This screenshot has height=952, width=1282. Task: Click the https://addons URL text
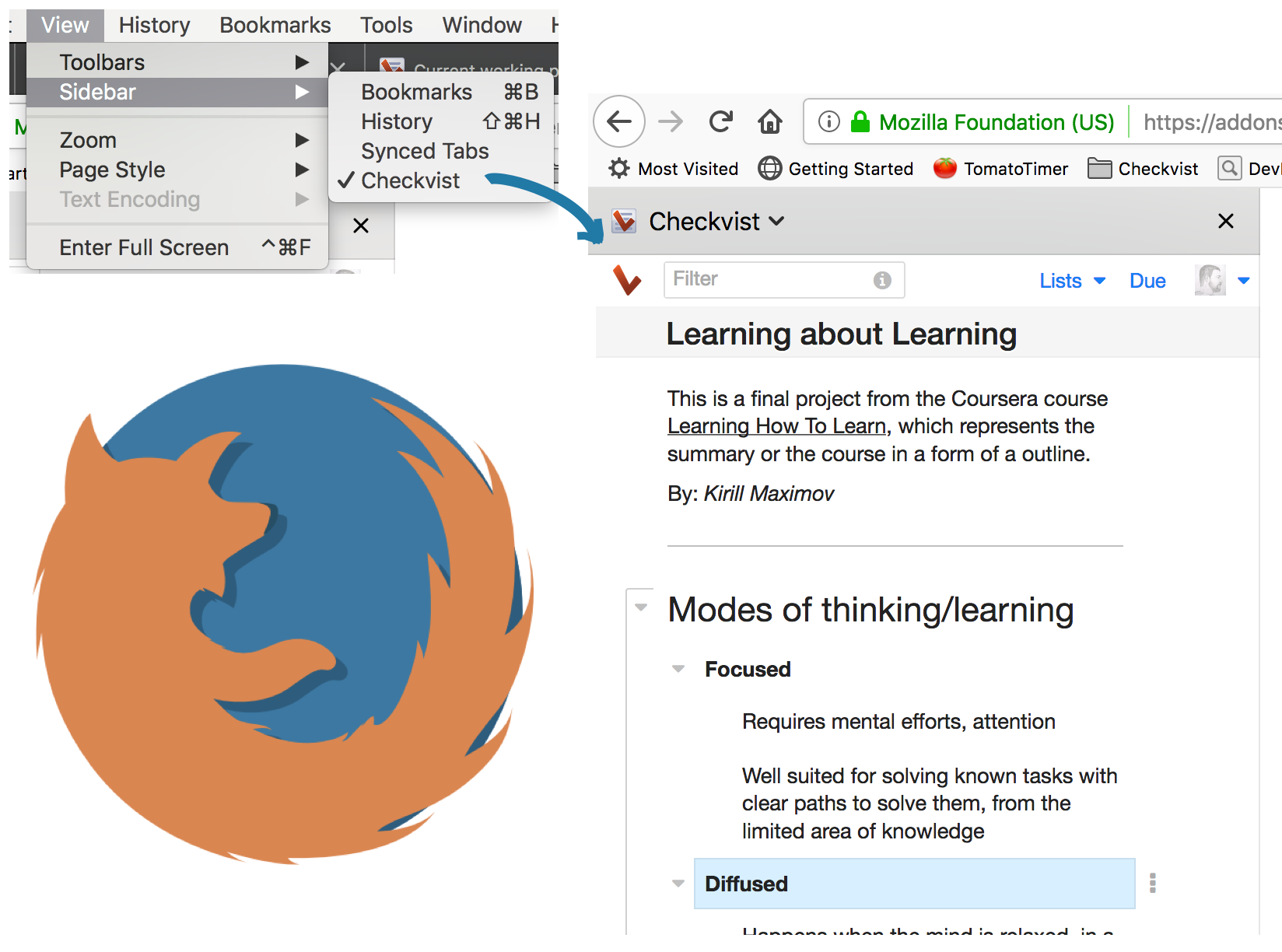(1212, 122)
